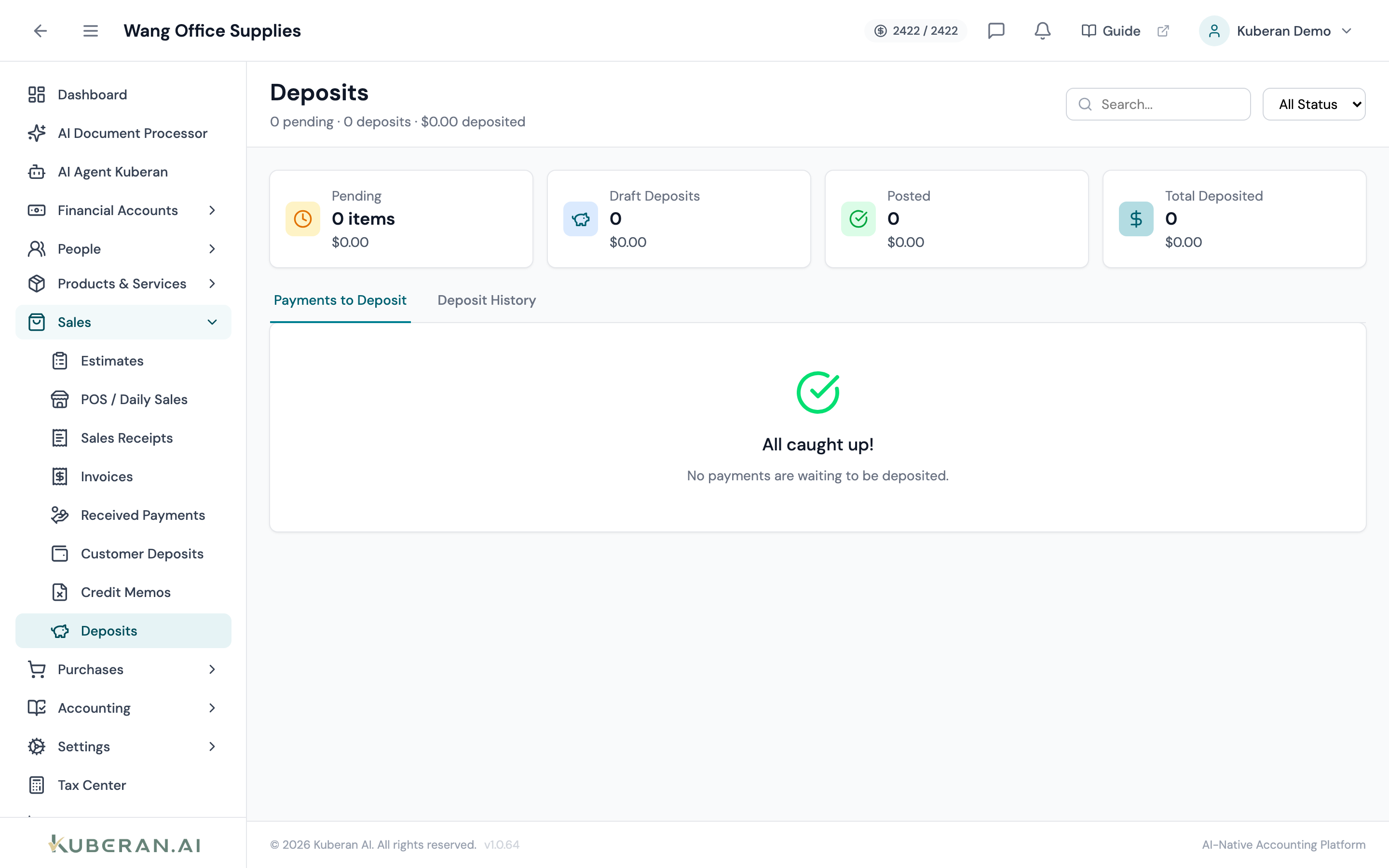
Task: Click the v1.0.64 version text
Action: [x=502, y=844]
